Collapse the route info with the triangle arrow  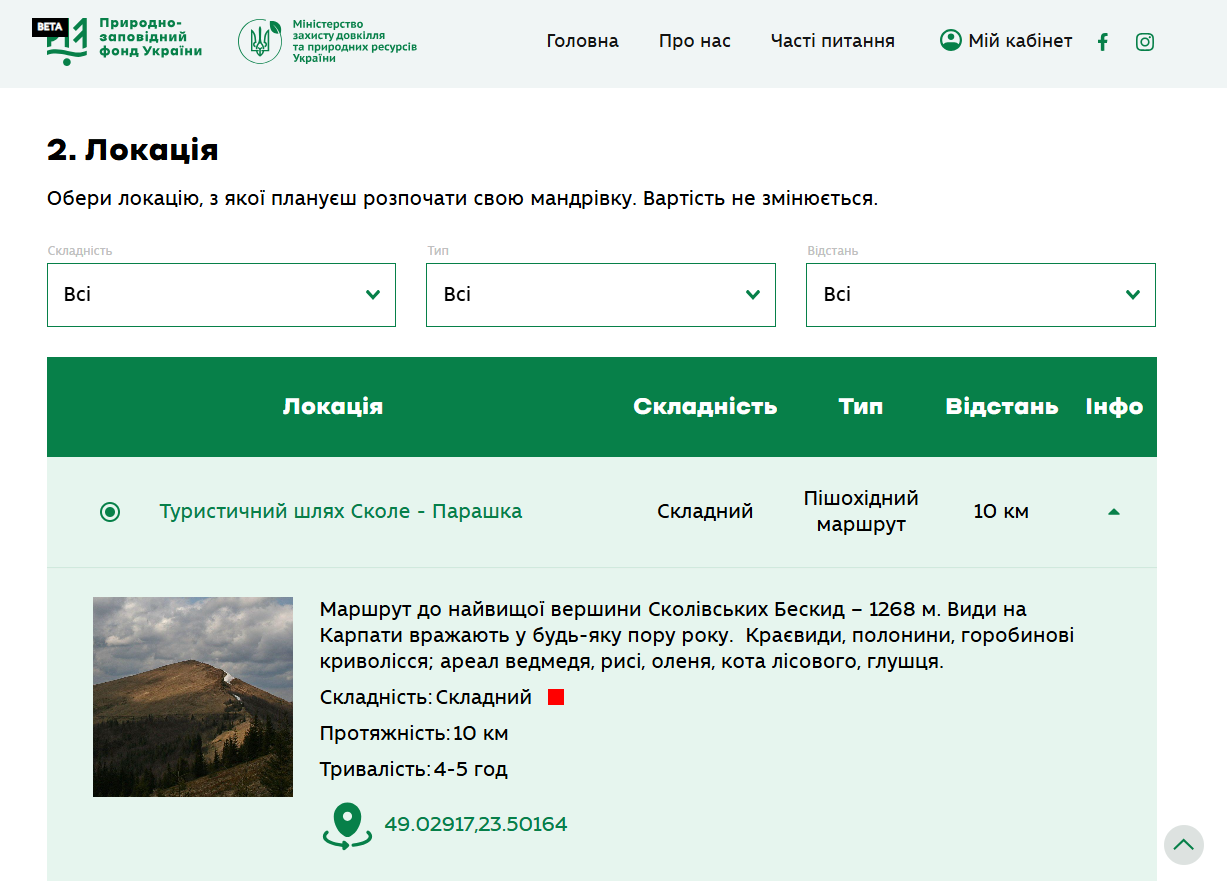click(x=1114, y=512)
